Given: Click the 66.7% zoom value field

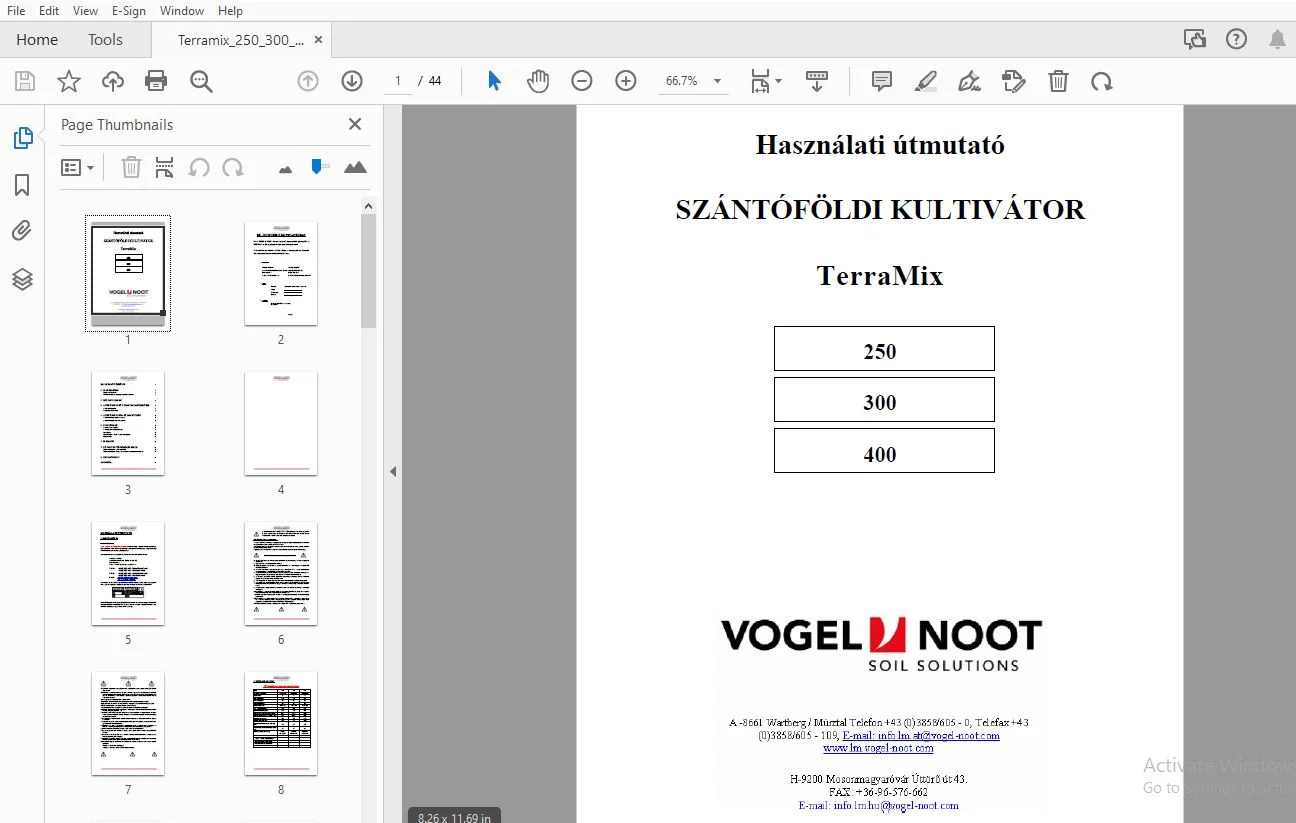Looking at the screenshot, I should (x=682, y=81).
